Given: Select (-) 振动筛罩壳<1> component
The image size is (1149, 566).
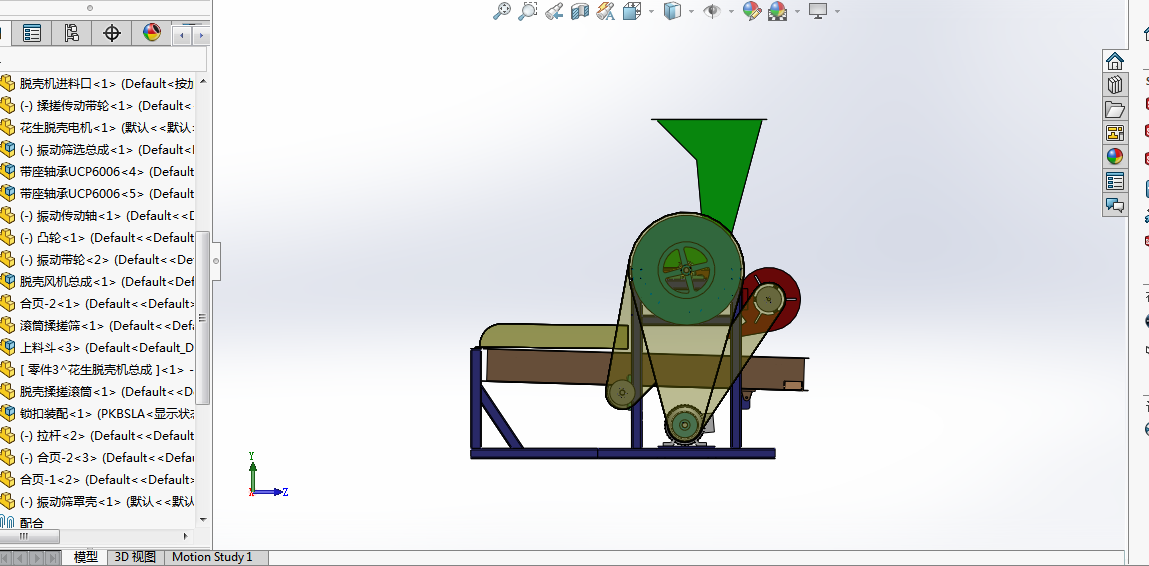Looking at the screenshot, I should (x=97, y=501).
